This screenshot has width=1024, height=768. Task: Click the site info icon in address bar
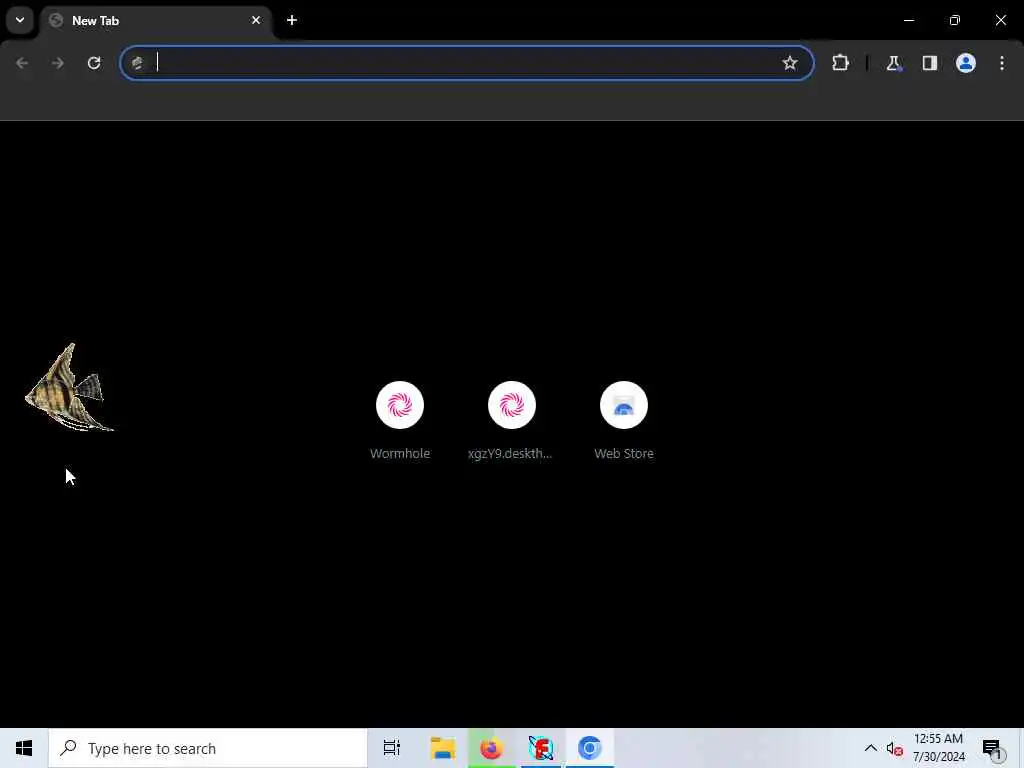137,63
